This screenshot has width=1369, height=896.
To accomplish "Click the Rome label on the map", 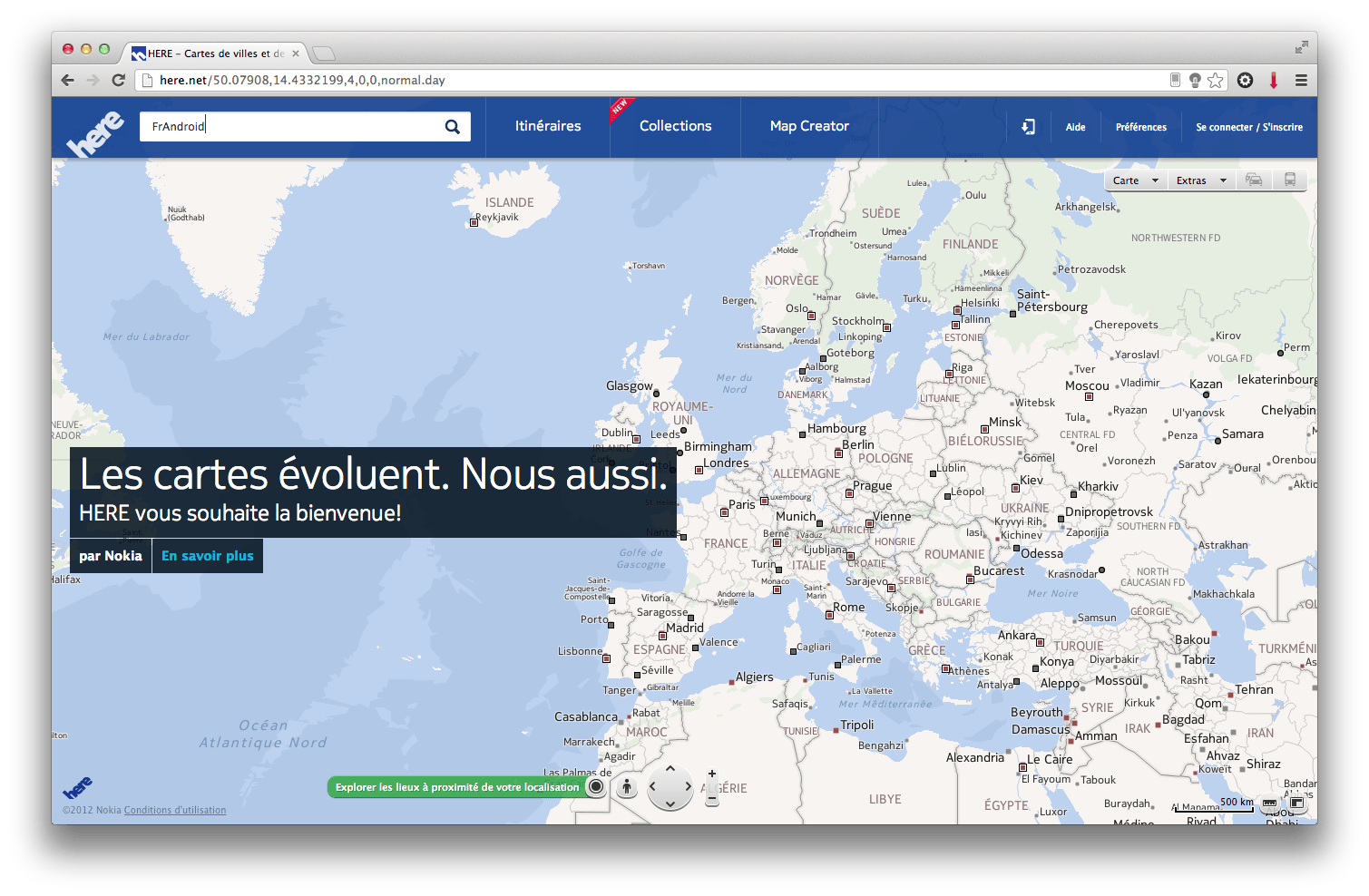I will [x=849, y=607].
